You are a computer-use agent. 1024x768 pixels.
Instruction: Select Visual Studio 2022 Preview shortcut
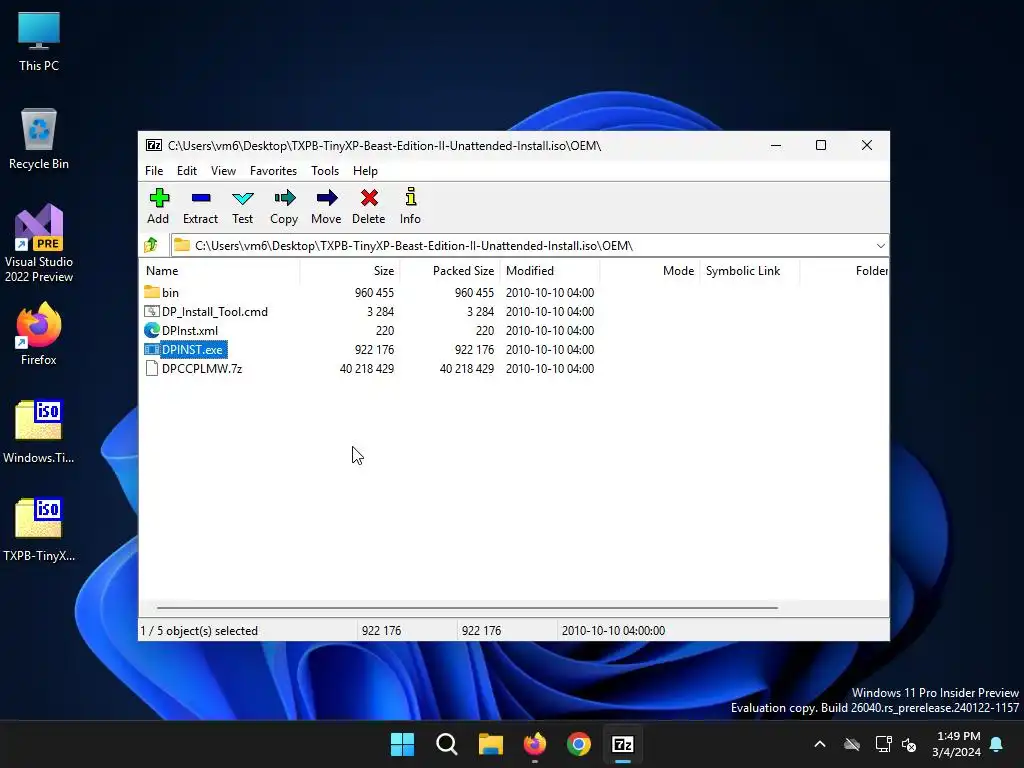(39, 244)
